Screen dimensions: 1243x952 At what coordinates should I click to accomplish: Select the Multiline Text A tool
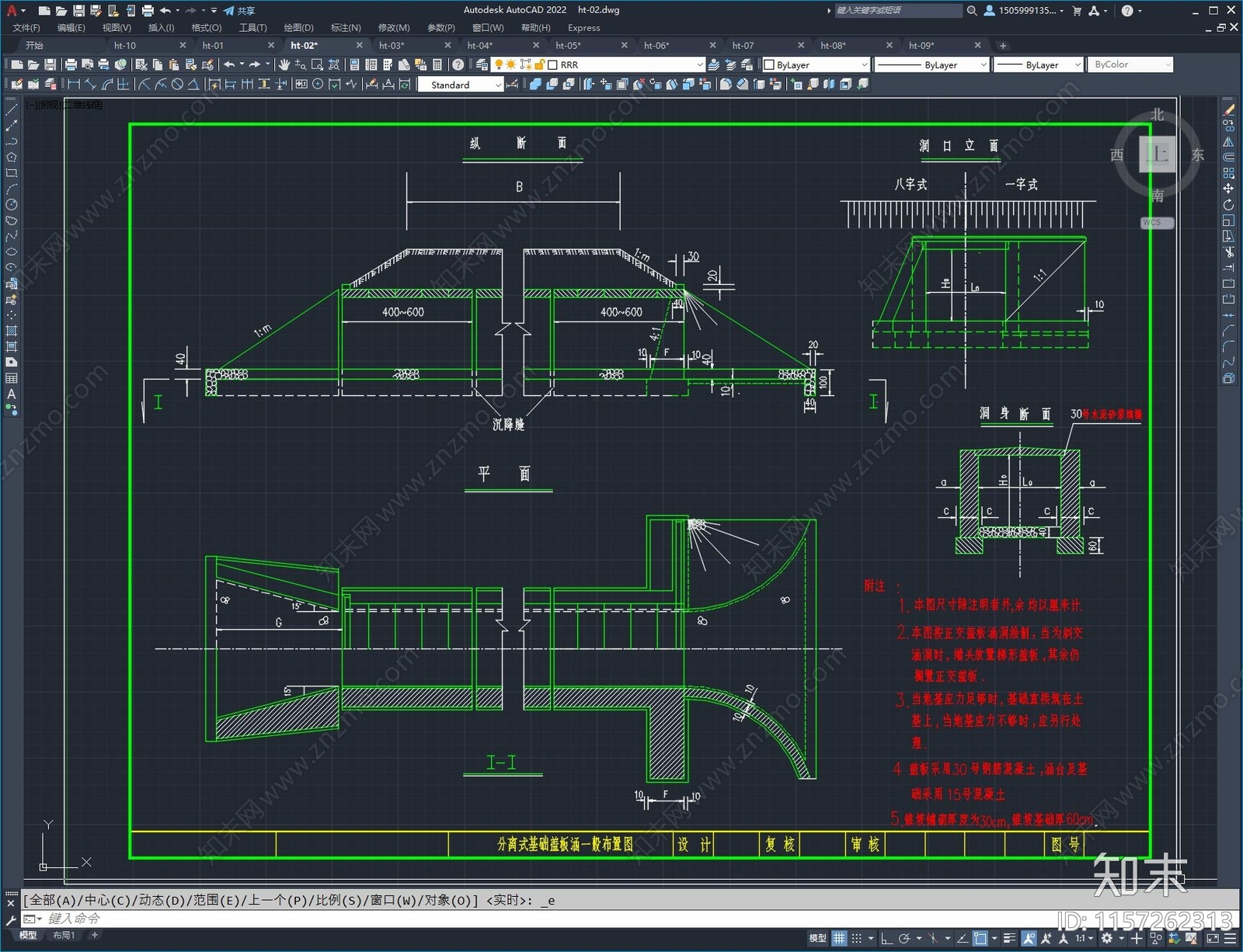pyautogui.click(x=11, y=394)
